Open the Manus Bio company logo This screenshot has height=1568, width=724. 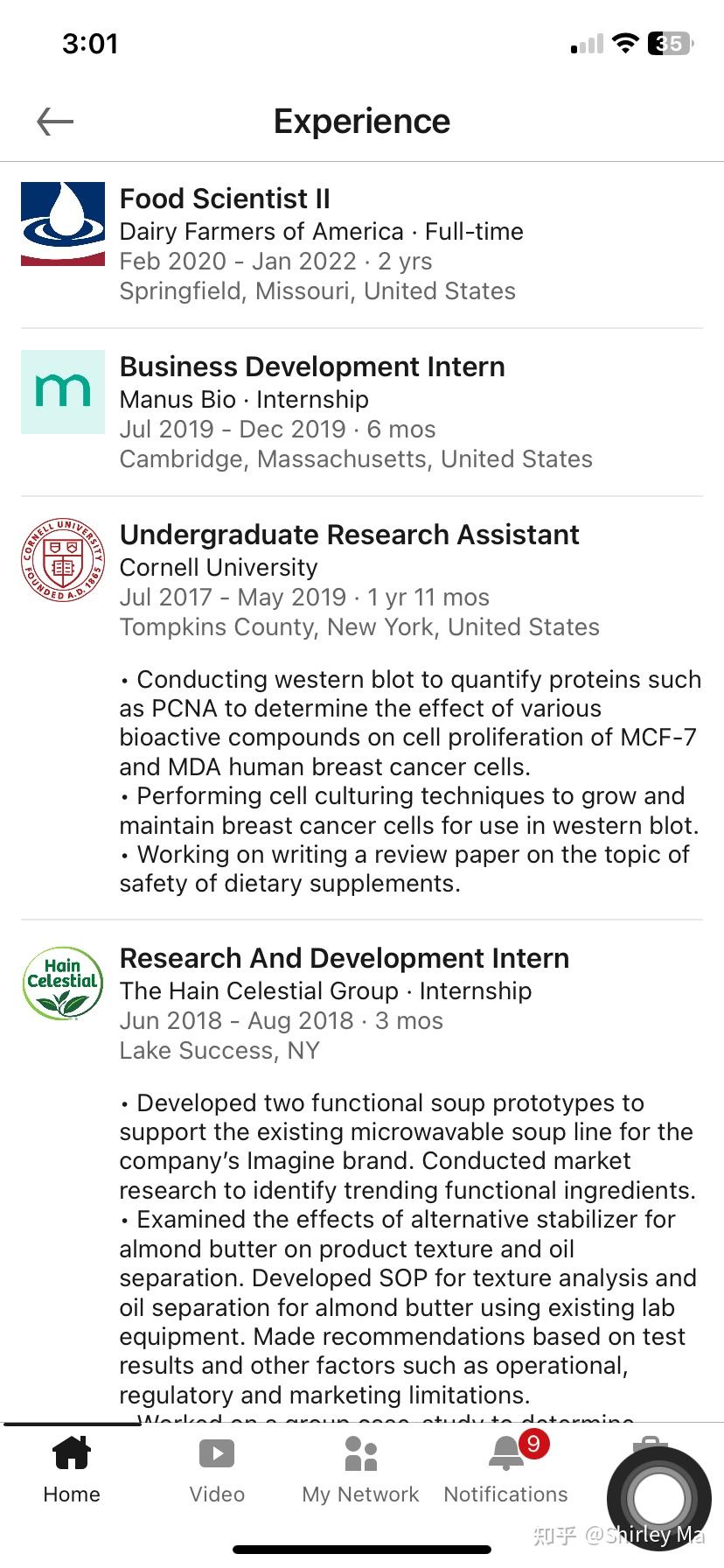click(x=63, y=392)
